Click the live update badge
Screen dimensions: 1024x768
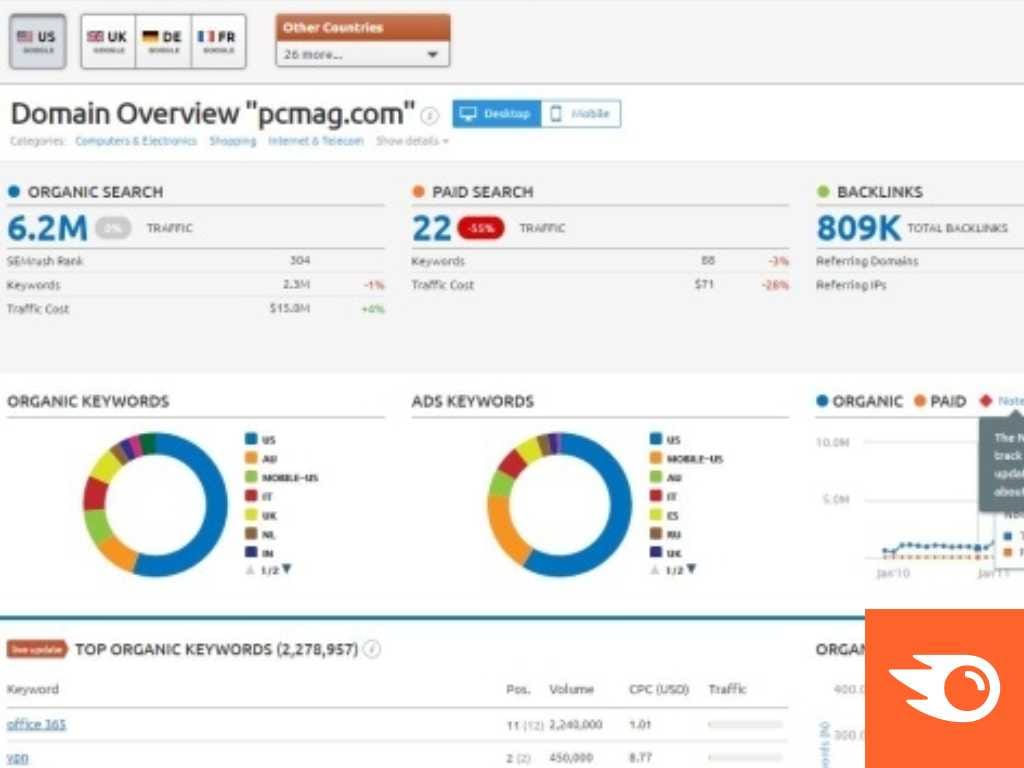coord(37,649)
